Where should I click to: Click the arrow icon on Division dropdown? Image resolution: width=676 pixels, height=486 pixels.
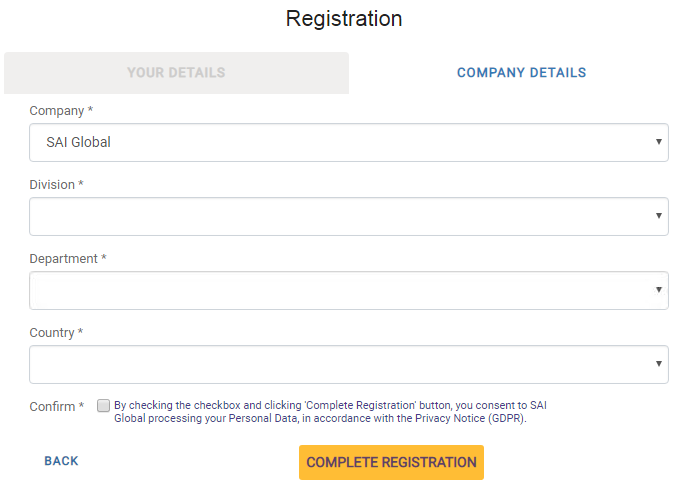659,216
